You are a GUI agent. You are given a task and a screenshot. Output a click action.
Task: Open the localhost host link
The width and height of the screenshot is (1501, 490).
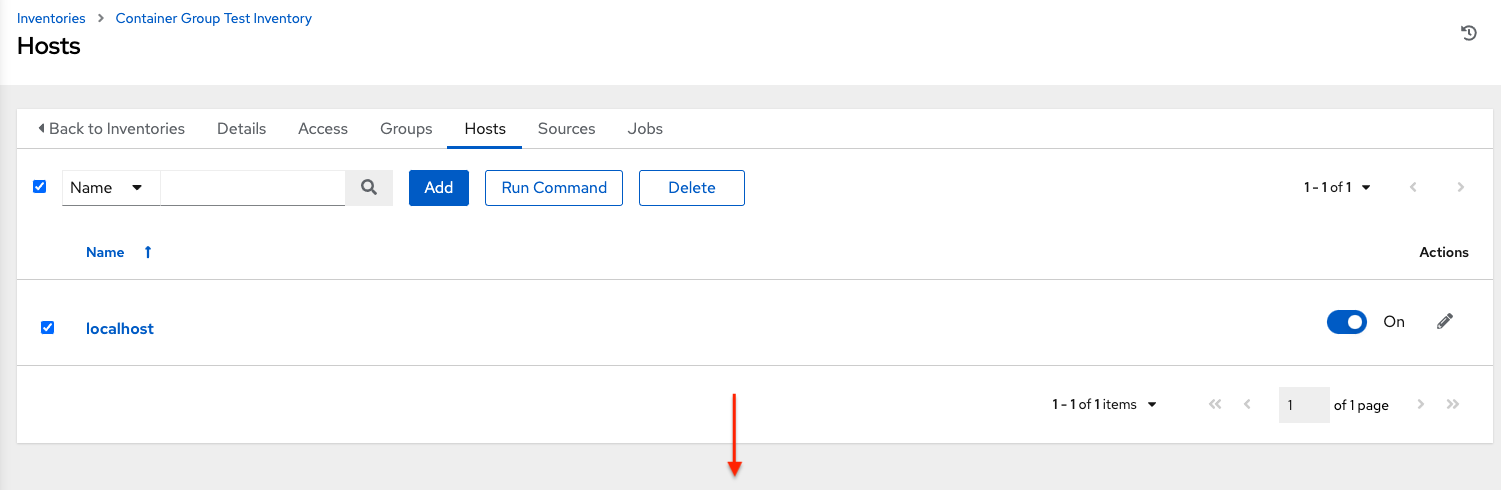[x=120, y=328]
